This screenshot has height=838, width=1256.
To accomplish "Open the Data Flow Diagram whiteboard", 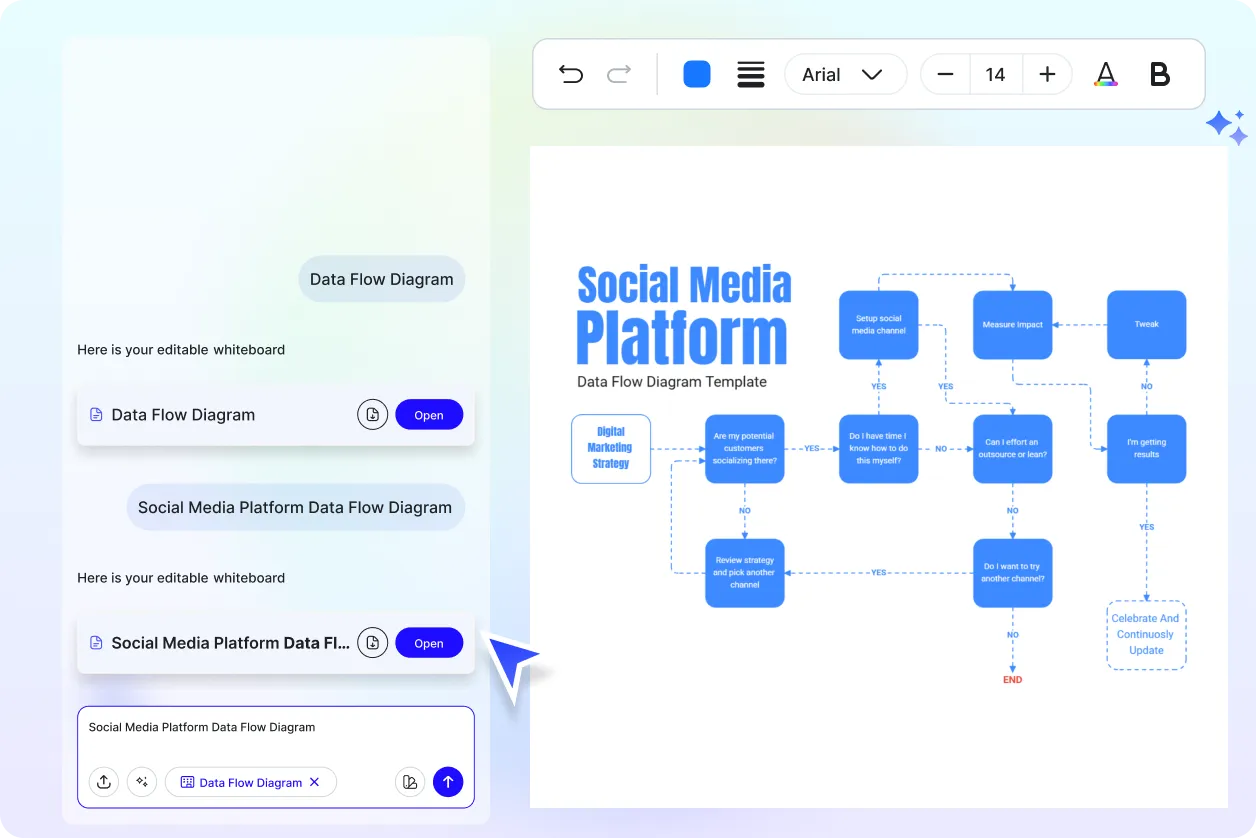I will point(429,415).
